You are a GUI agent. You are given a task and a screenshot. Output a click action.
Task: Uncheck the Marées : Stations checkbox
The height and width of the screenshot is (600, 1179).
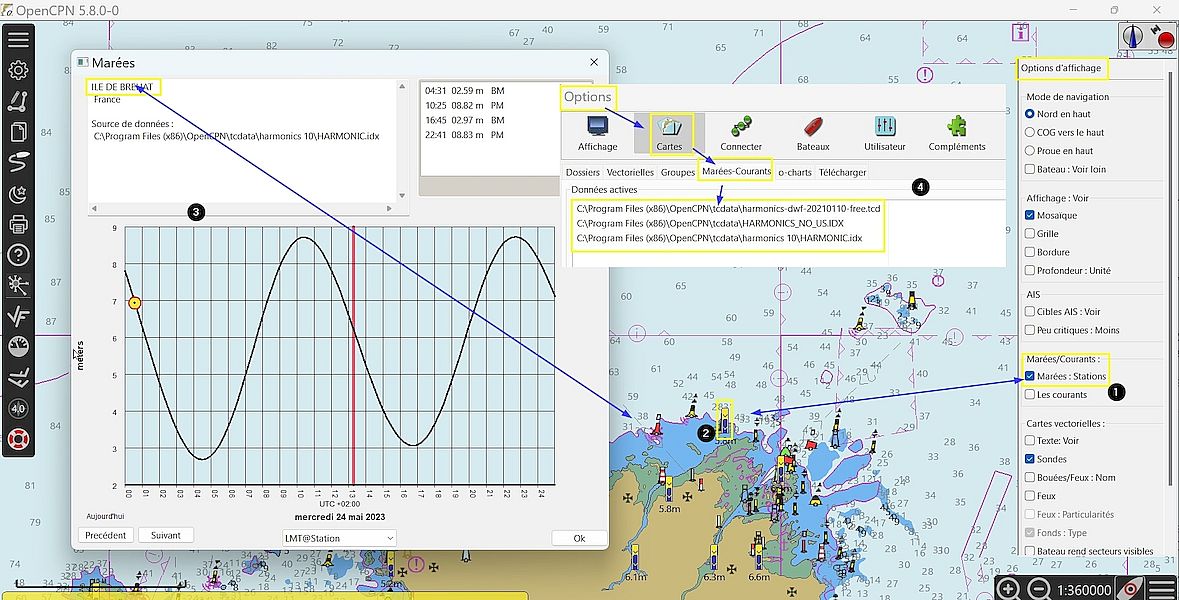click(x=1030, y=376)
